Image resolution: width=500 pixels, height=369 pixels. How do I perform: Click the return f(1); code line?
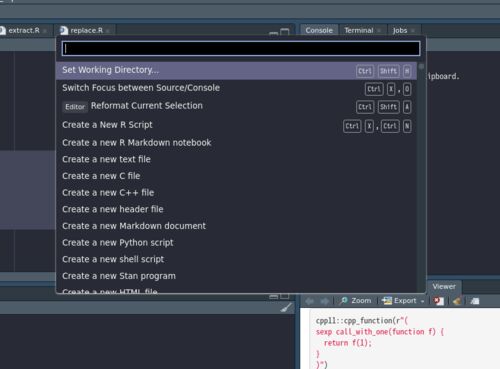pyautogui.click(x=348, y=343)
